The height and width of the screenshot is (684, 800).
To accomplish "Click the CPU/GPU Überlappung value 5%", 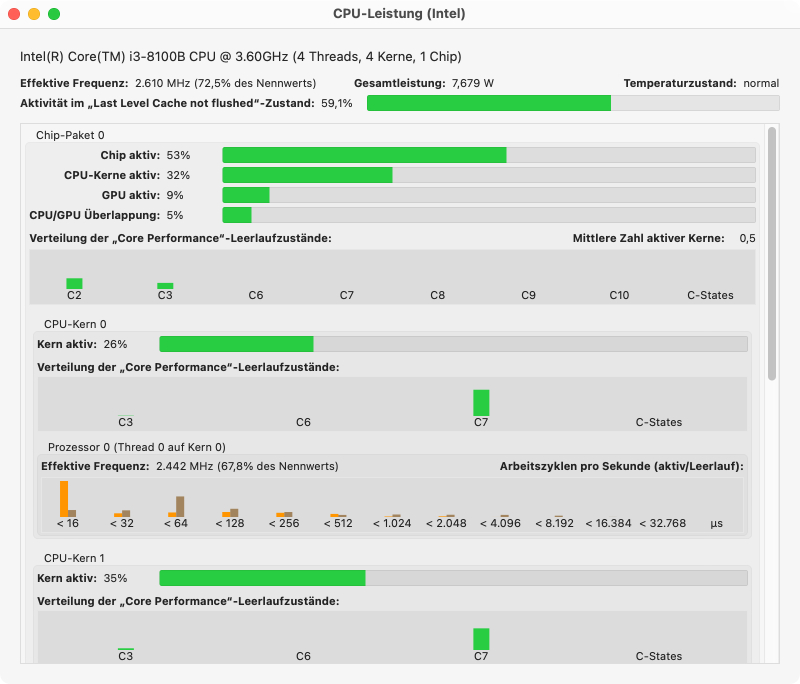I will pos(175,215).
